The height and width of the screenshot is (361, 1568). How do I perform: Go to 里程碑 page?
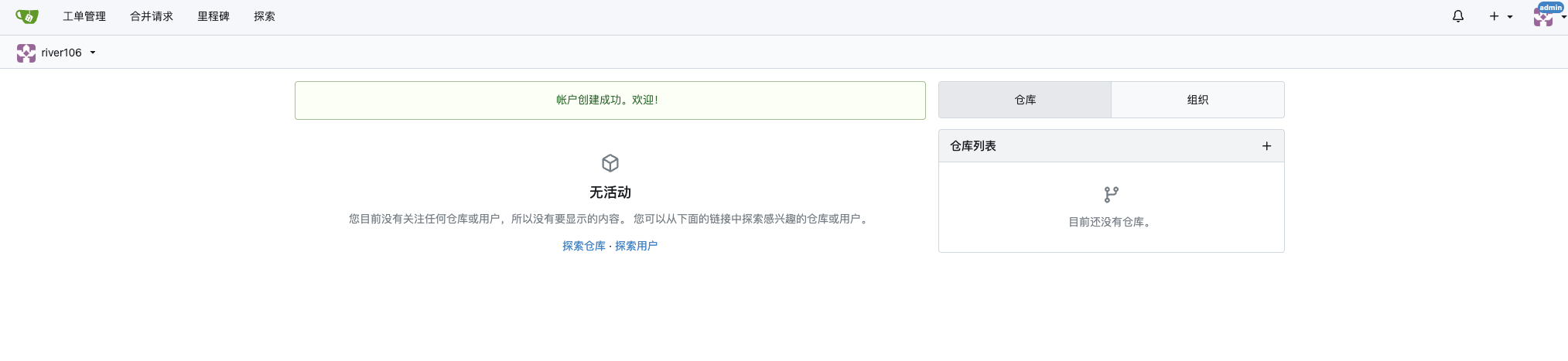pyautogui.click(x=214, y=16)
